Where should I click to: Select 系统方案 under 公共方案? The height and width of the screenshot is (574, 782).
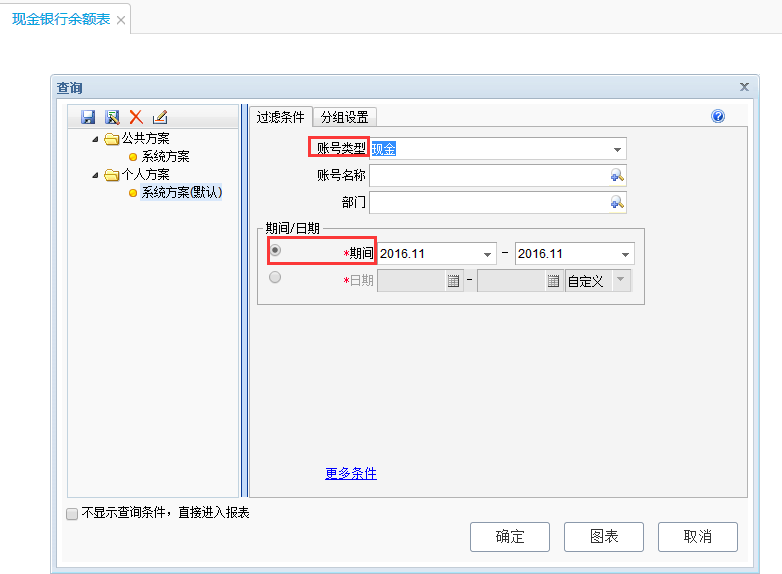pos(165,157)
